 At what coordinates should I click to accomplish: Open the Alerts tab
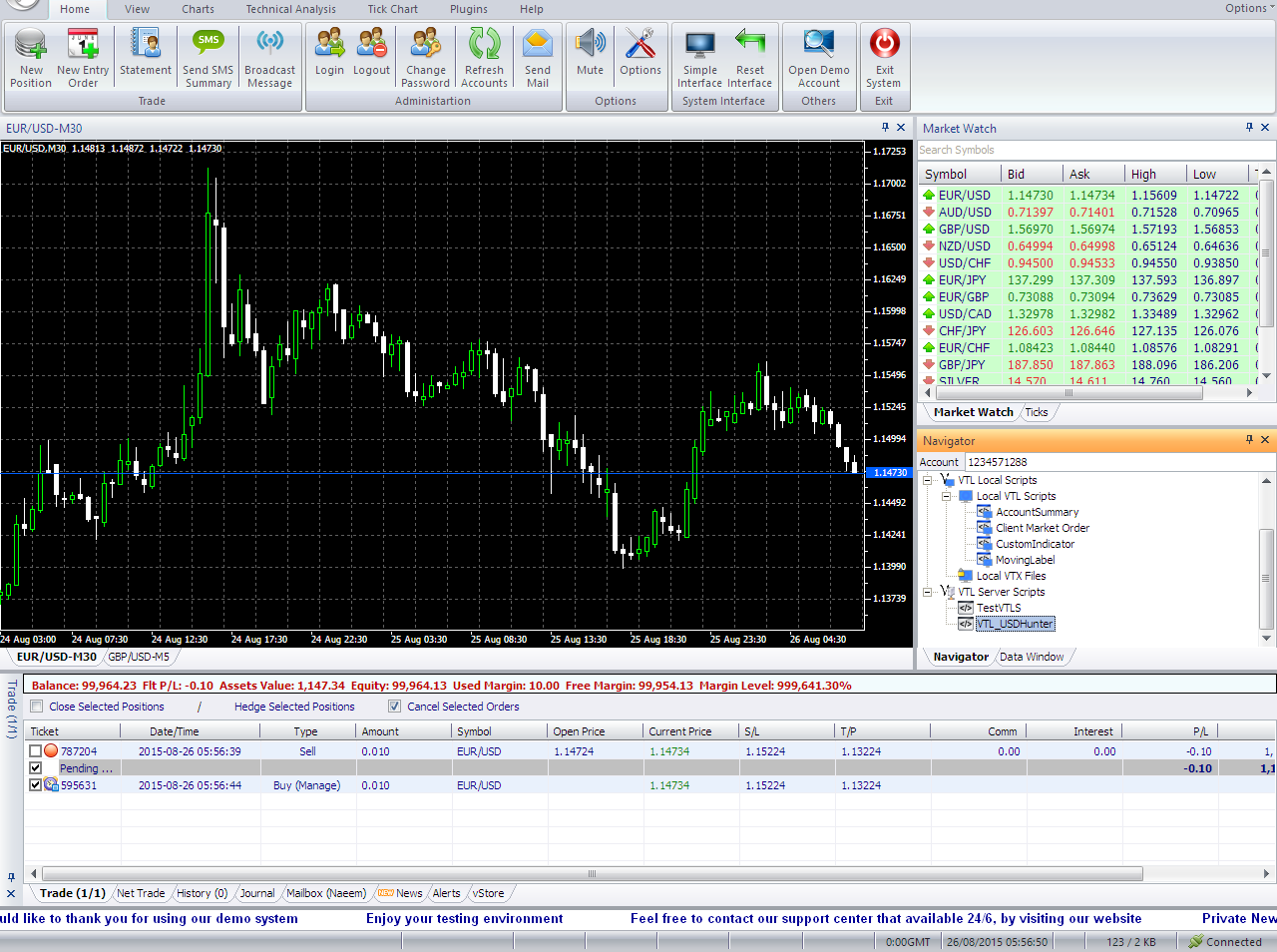pyautogui.click(x=446, y=893)
